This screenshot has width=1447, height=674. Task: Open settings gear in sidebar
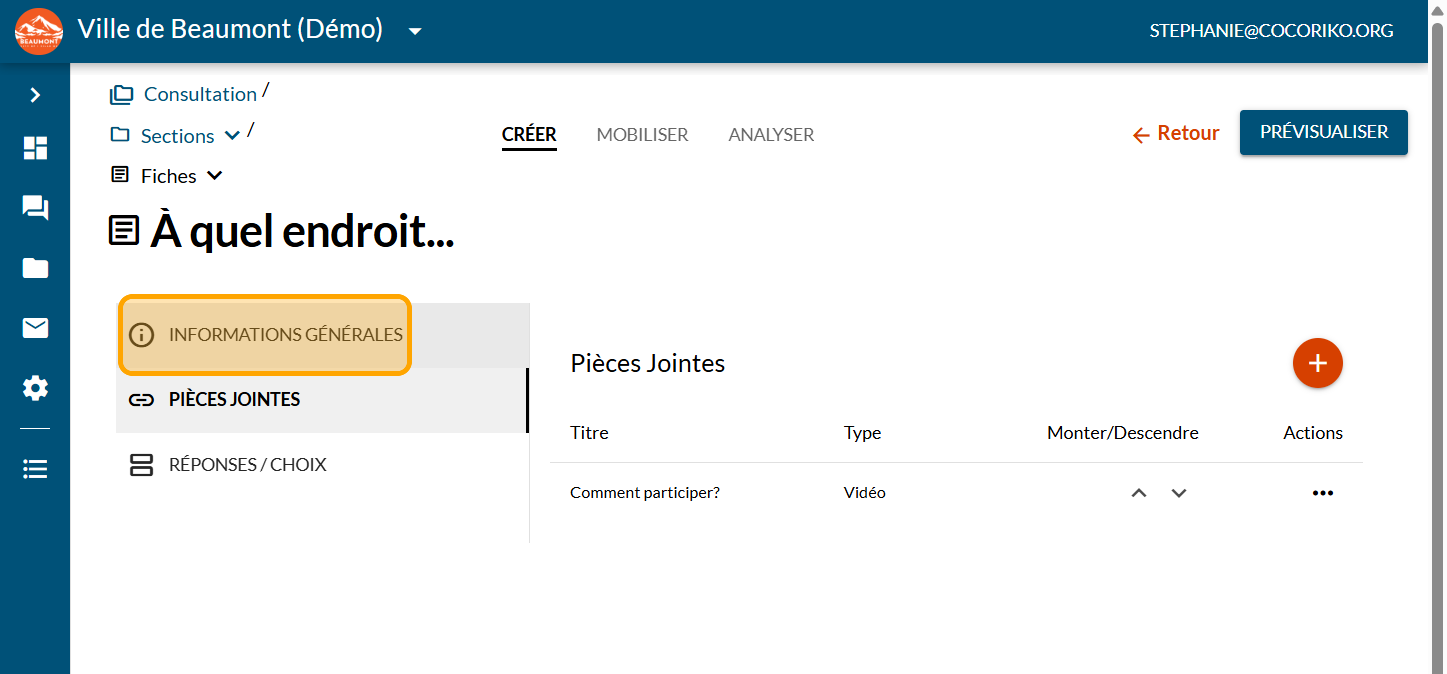click(x=35, y=388)
